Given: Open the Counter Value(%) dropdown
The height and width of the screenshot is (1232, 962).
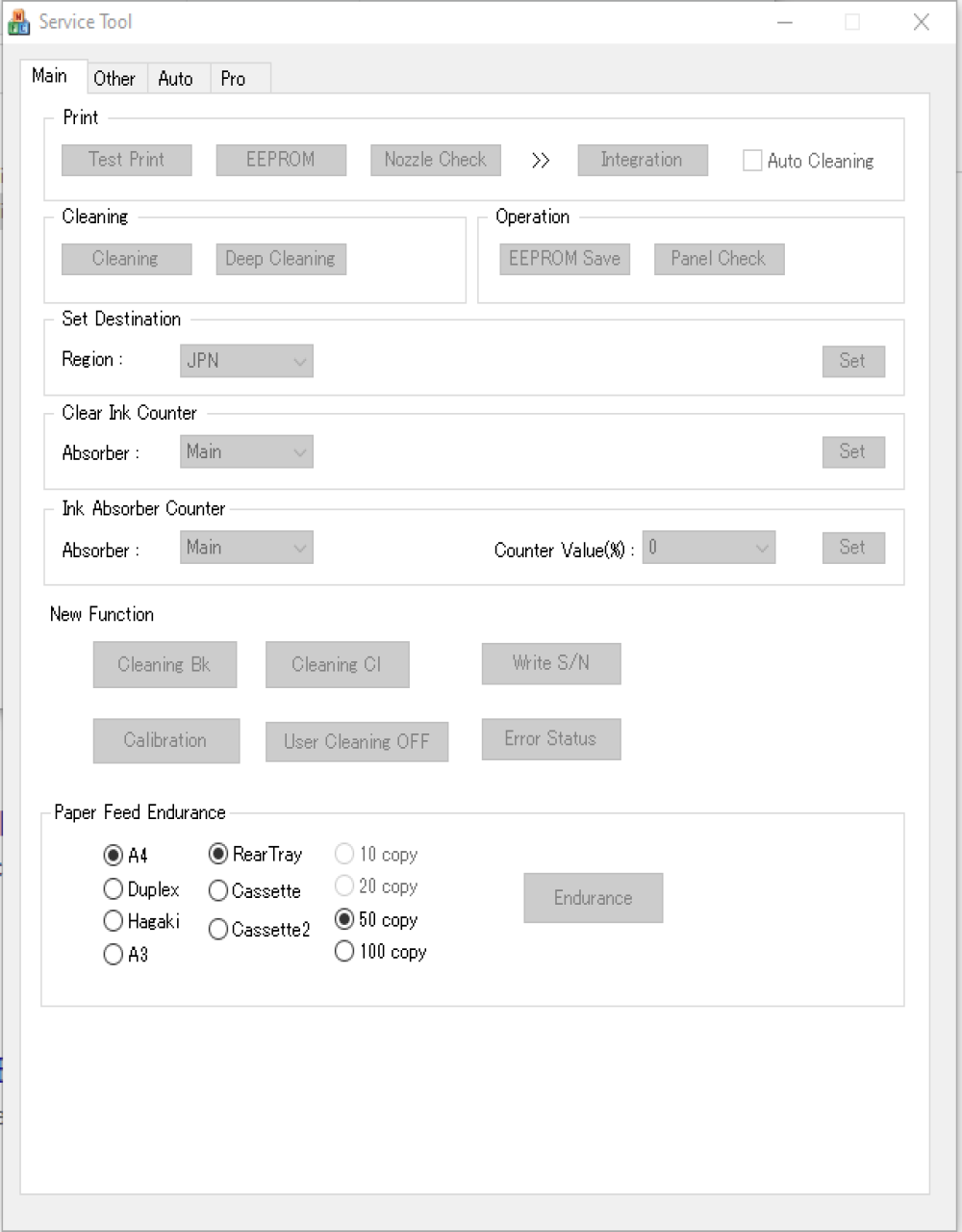Looking at the screenshot, I should [709, 548].
